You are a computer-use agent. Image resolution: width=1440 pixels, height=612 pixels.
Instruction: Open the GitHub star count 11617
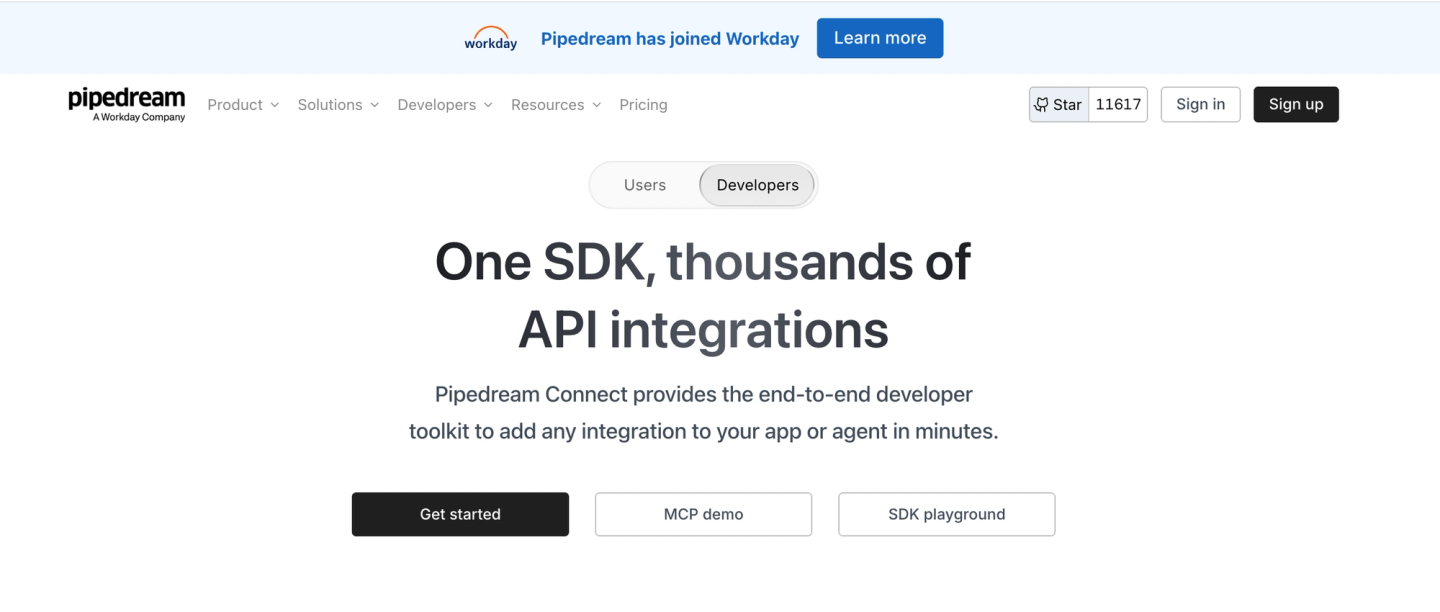point(1118,104)
